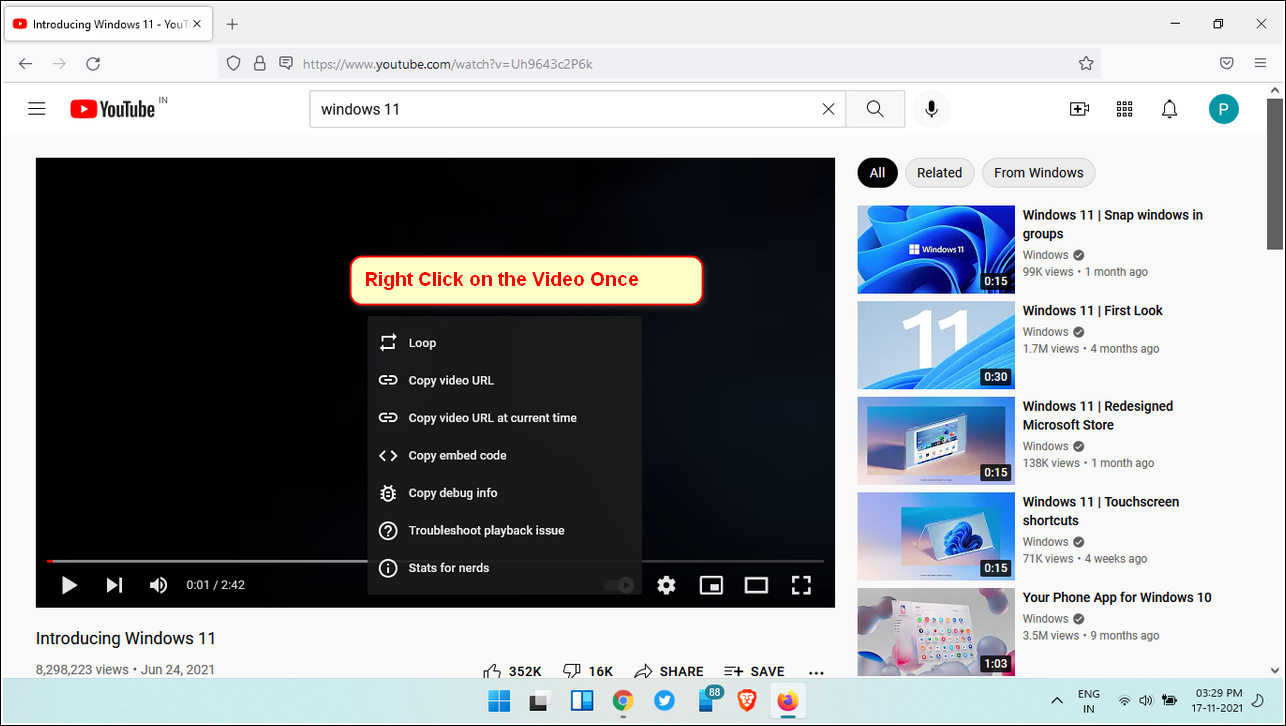Go to the YouTube home logo
Image resolution: width=1286 pixels, height=726 pixels.
(113, 109)
